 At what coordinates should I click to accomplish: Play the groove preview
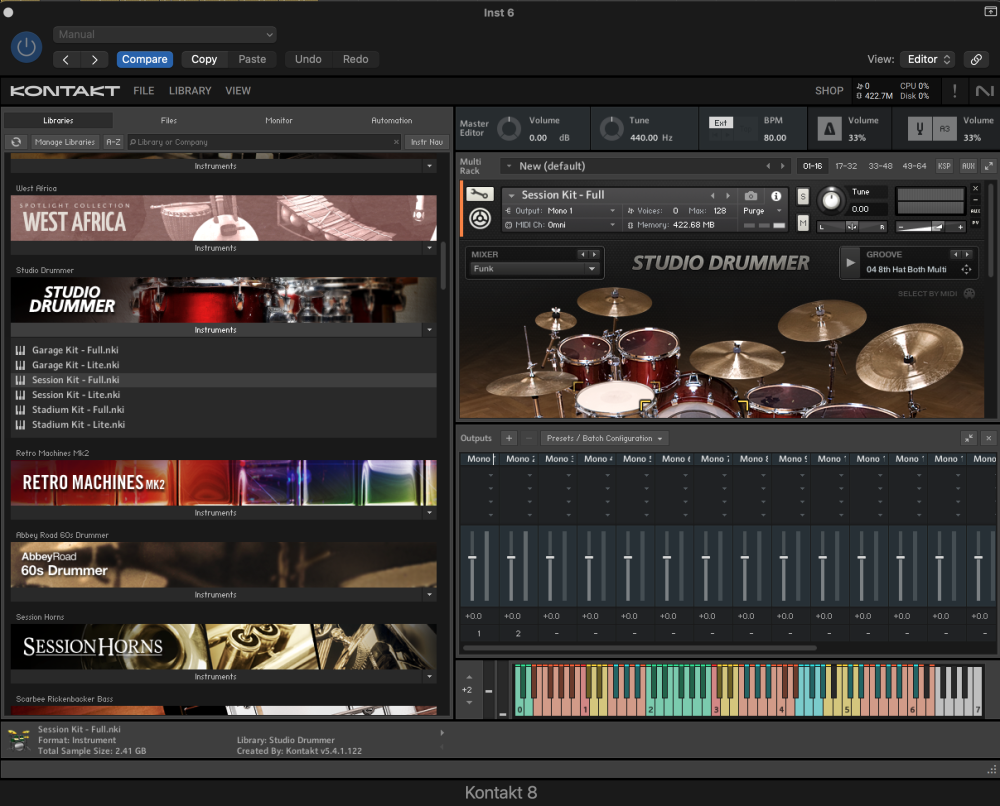pyautogui.click(x=850, y=263)
